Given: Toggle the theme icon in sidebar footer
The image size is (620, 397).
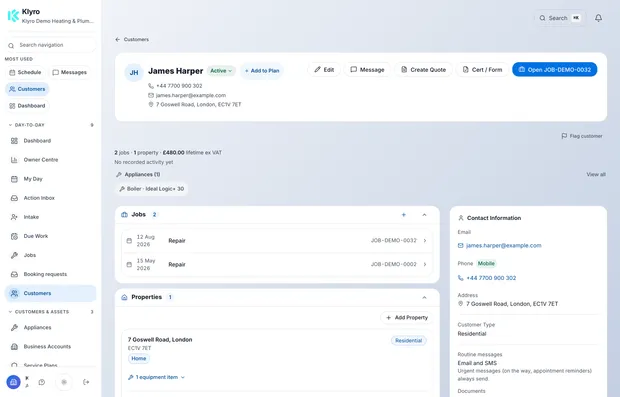Looking at the screenshot, I should pos(64,382).
